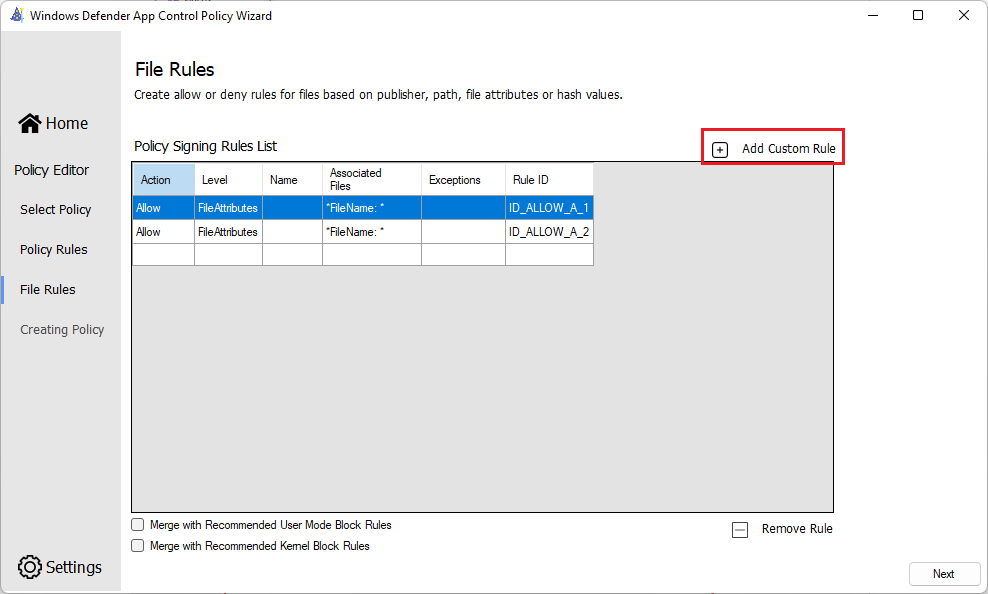Image resolution: width=988 pixels, height=594 pixels.
Task: Open the Select Policy step
Action: click(x=55, y=210)
